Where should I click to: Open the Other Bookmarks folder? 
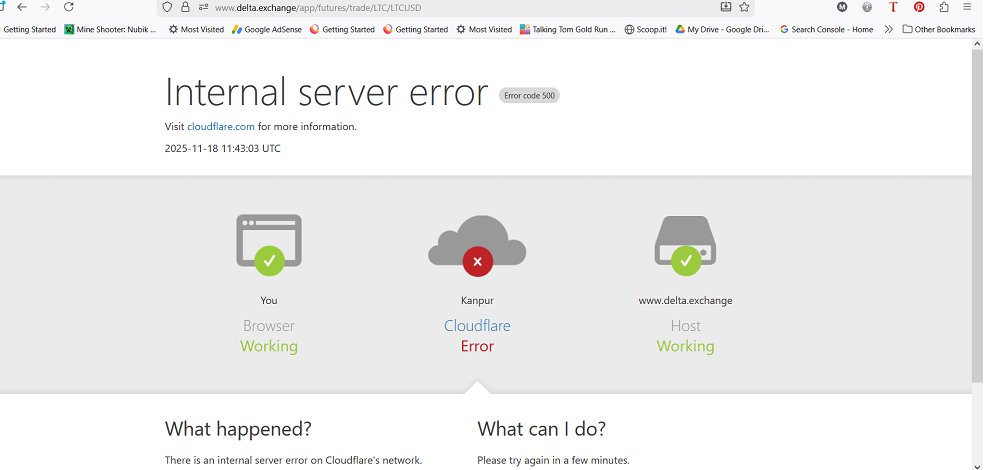pyautogui.click(x=939, y=29)
